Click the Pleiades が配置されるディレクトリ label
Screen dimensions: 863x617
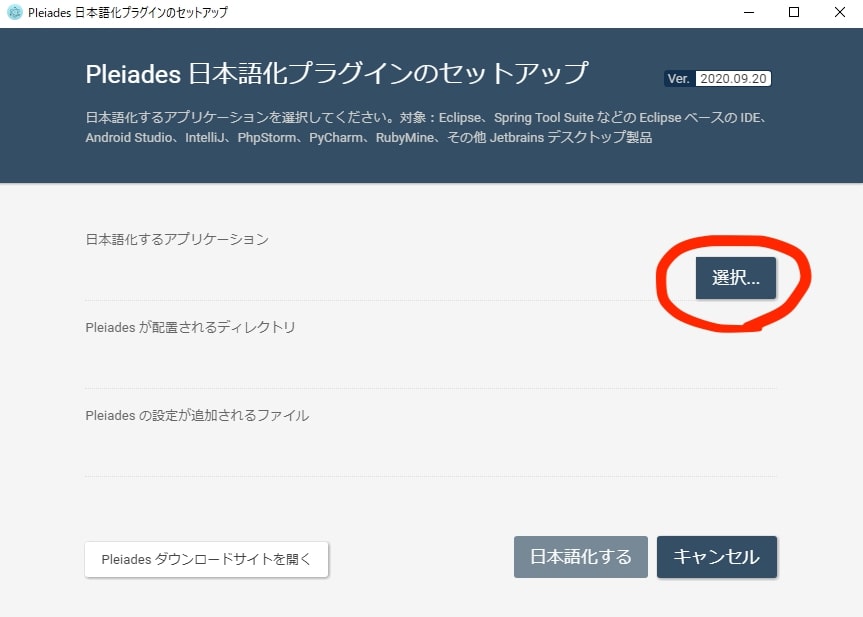(x=190, y=327)
